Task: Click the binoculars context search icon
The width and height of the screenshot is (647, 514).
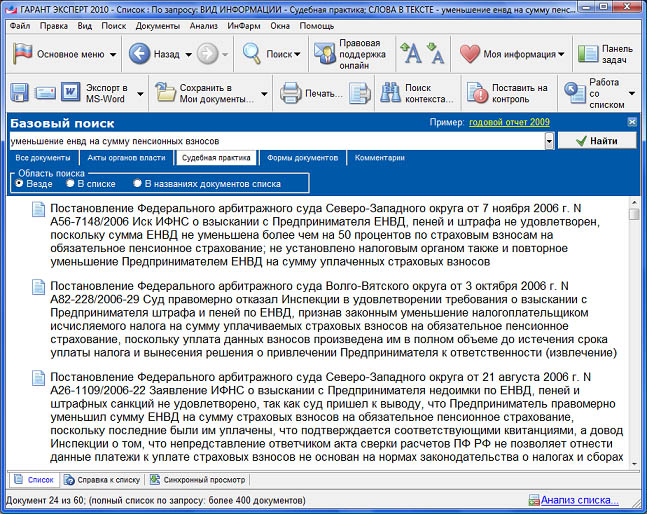Action: coord(390,94)
